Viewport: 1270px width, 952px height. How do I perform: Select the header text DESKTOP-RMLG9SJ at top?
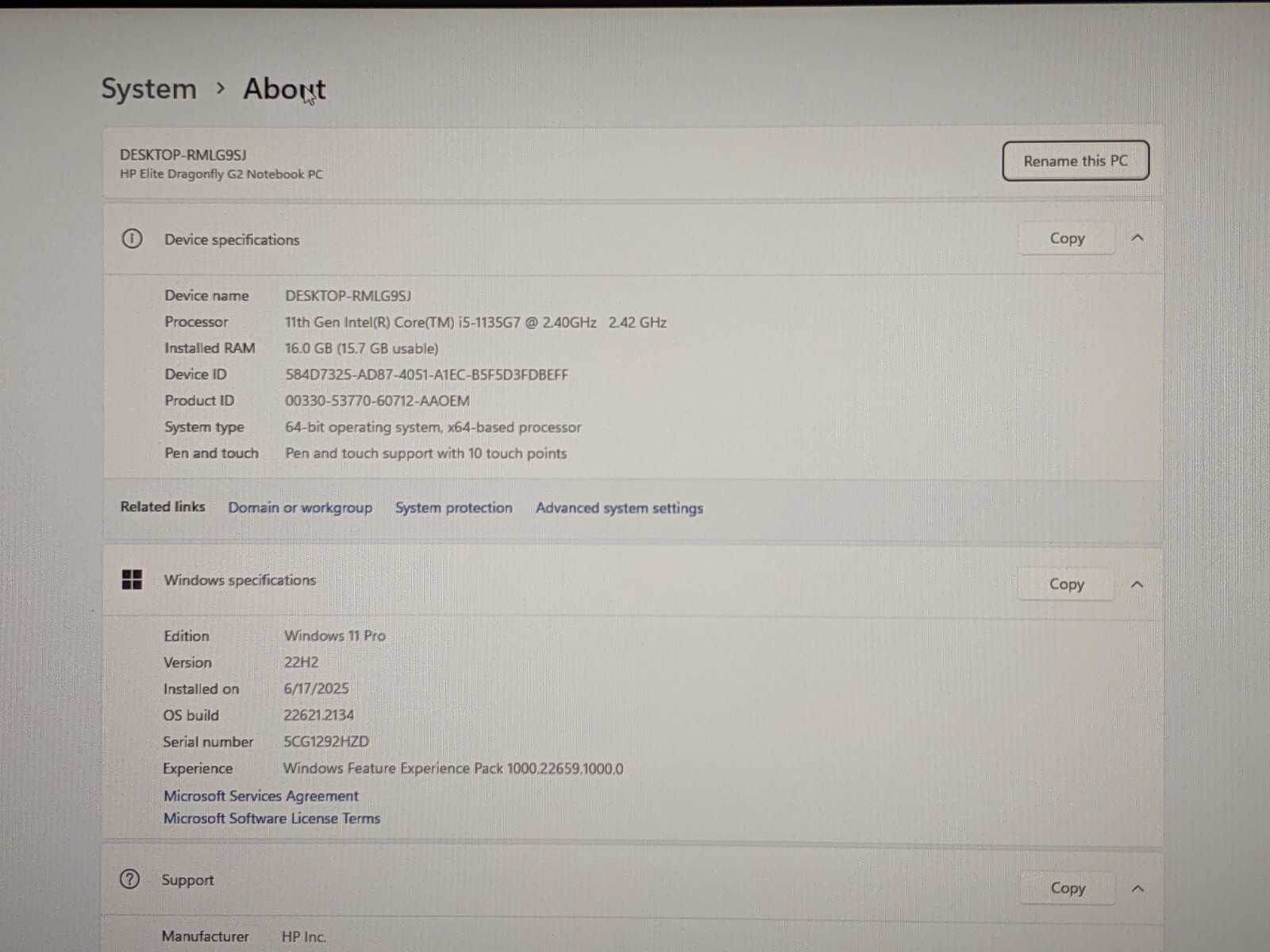[x=183, y=155]
